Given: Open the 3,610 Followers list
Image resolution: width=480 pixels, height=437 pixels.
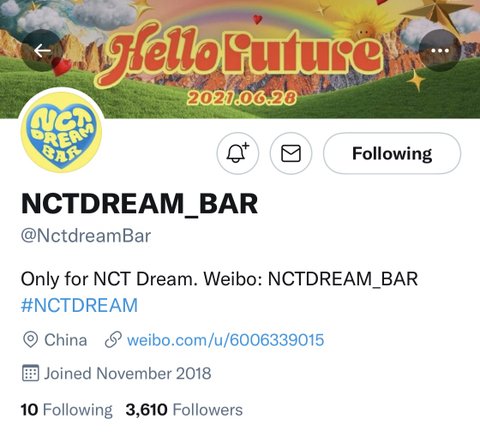Looking at the screenshot, I should click(x=184, y=410).
